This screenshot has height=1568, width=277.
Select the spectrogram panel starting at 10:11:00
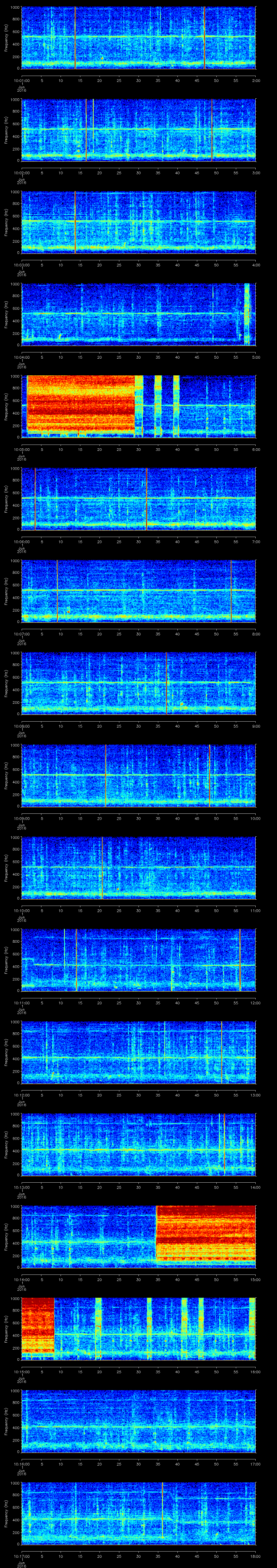tap(139, 960)
